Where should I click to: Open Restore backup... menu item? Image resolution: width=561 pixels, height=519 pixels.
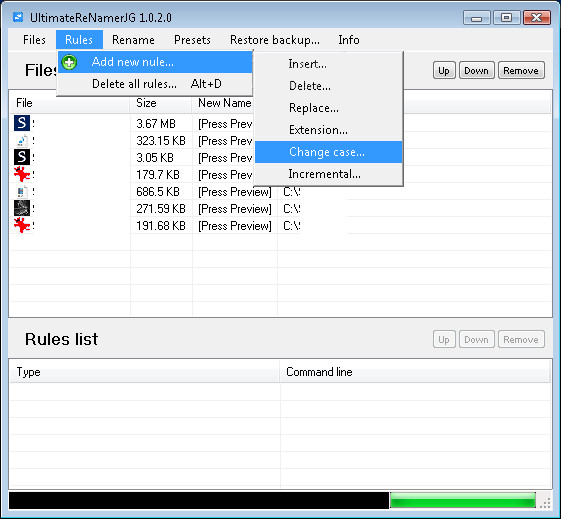[x=275, y=40]
